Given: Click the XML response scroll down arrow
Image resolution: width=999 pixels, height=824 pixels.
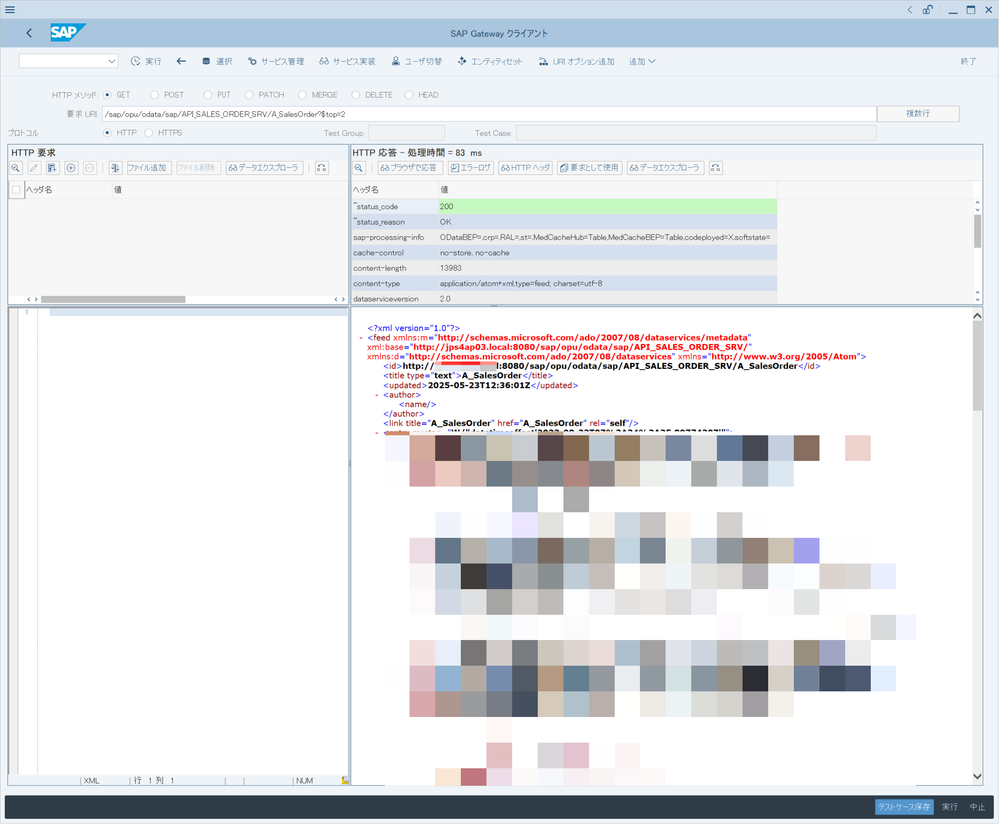Looking at the screenshot, I should tap(977, 776).
